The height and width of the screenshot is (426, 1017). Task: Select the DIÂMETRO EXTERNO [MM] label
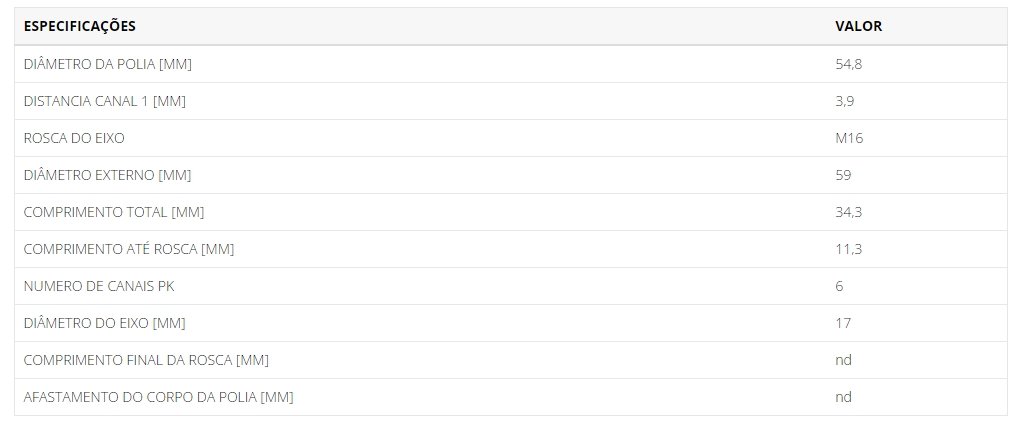pyautogui.click(x=107, y=175)
